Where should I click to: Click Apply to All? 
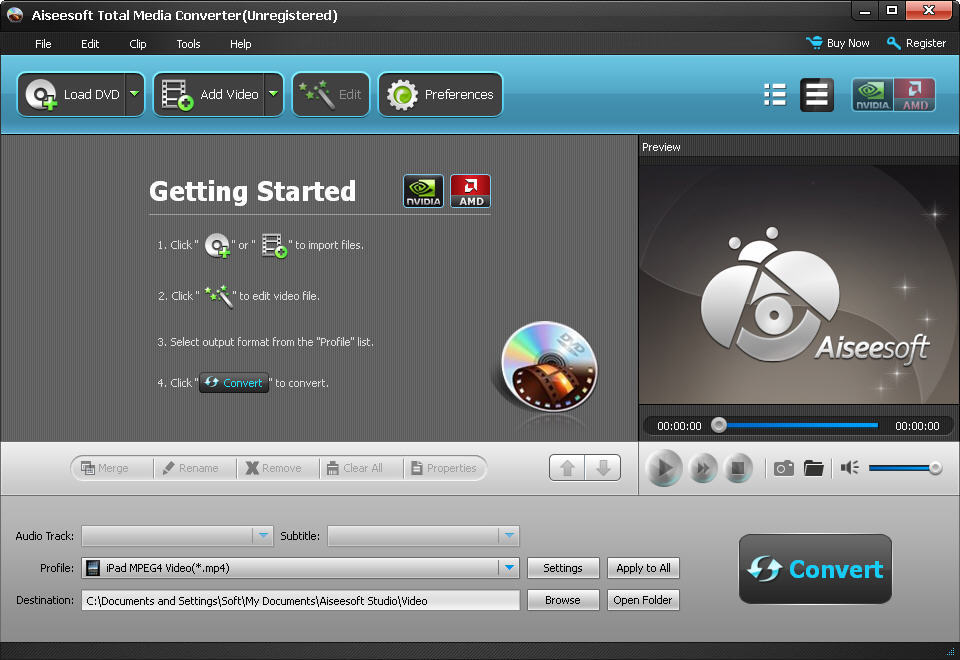click(x=643, y=568)
